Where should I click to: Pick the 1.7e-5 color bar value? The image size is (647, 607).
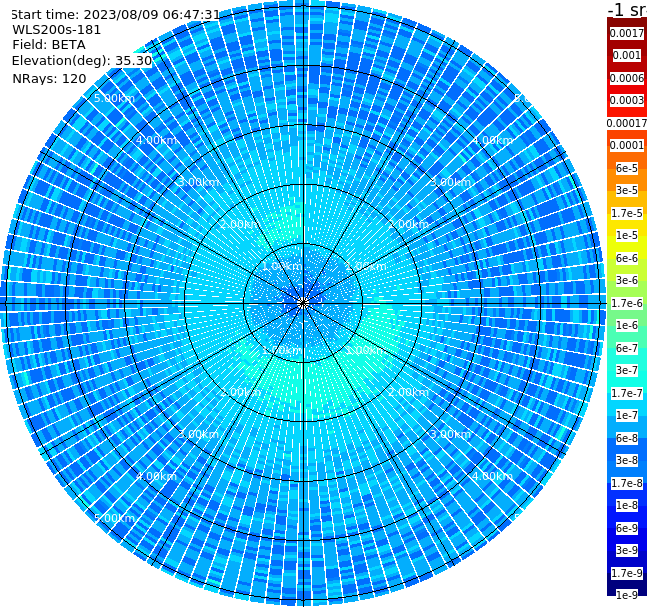tap(627, 213)
